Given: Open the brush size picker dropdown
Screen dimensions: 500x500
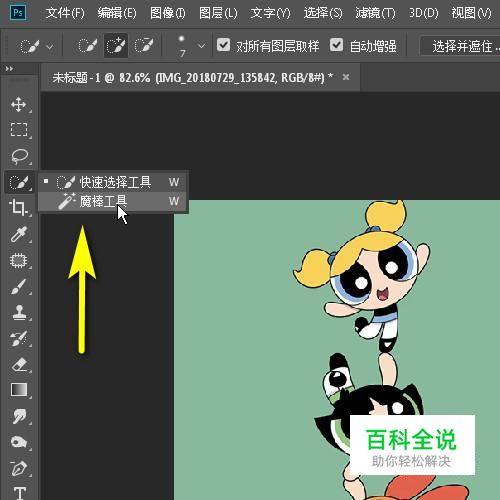Looking at the screenshot, I should [201, 46].
